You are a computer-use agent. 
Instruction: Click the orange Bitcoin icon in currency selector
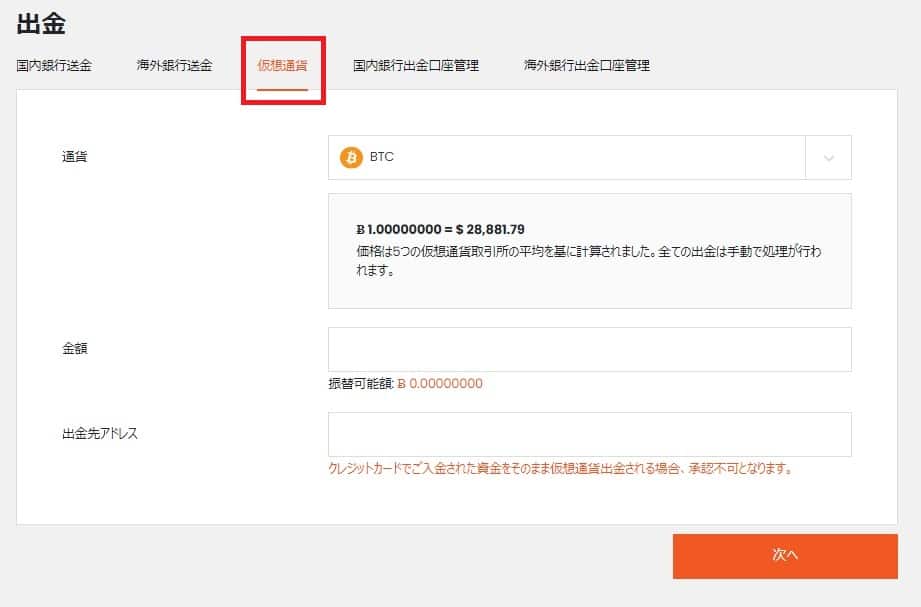(351, 157)
